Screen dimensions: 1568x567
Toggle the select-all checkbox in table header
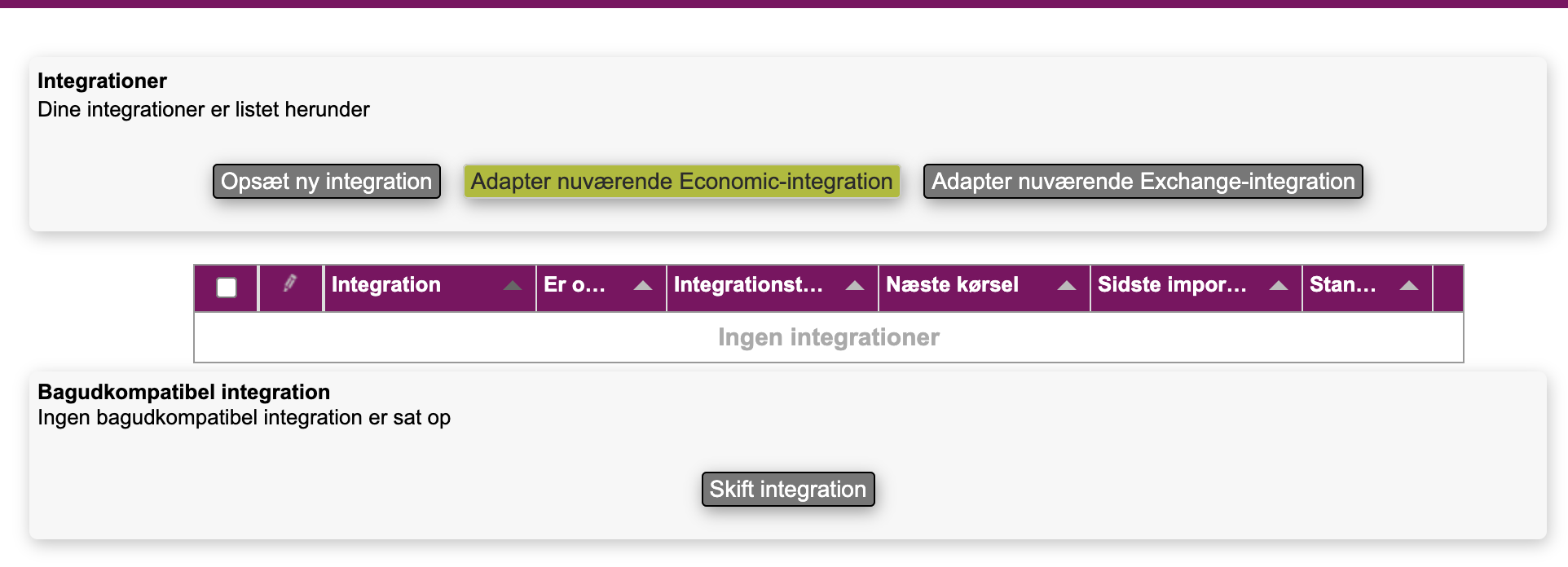(227, 288)
